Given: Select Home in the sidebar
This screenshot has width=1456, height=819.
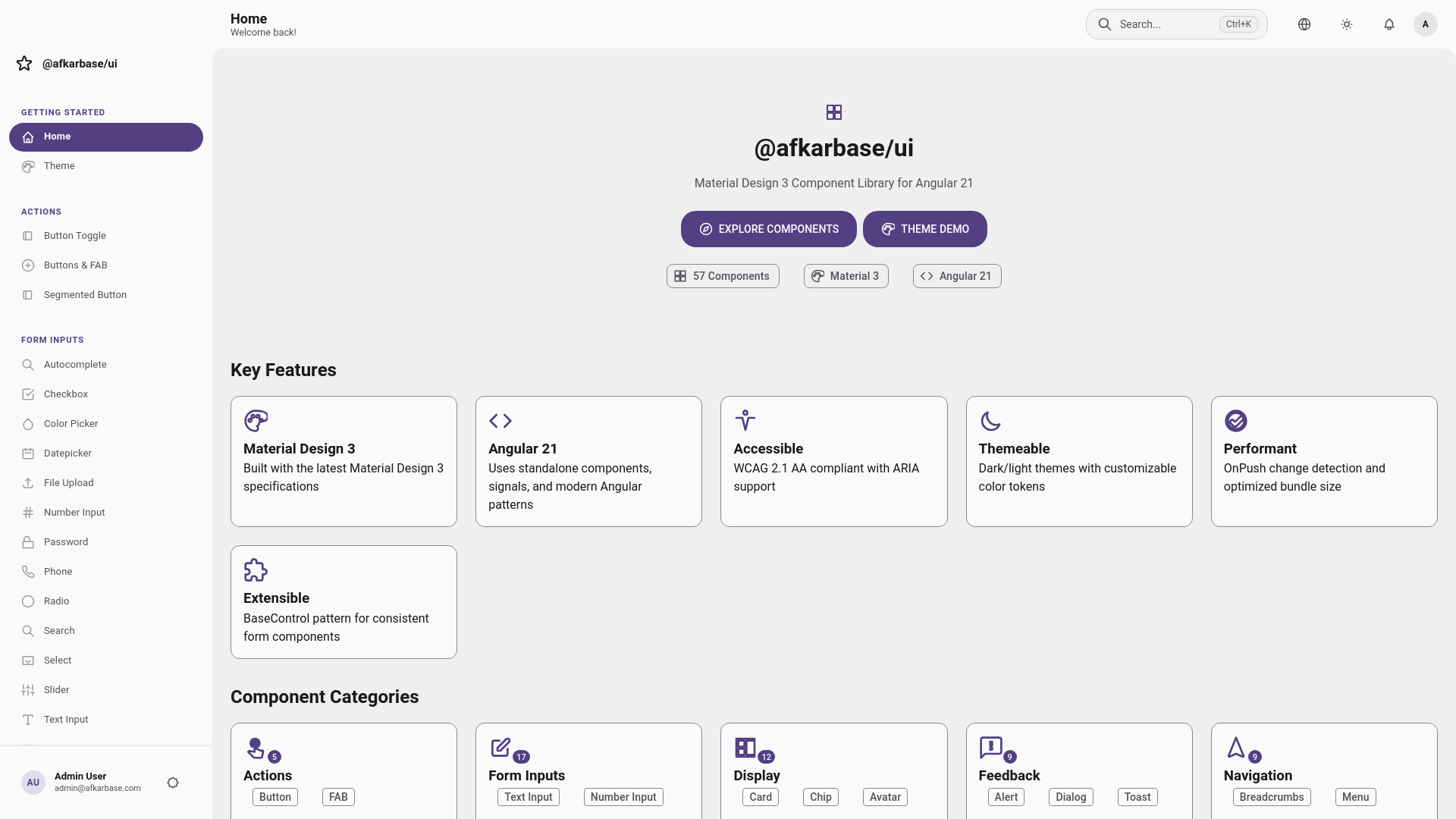Looking at the screenshot, I should (106, 137).
